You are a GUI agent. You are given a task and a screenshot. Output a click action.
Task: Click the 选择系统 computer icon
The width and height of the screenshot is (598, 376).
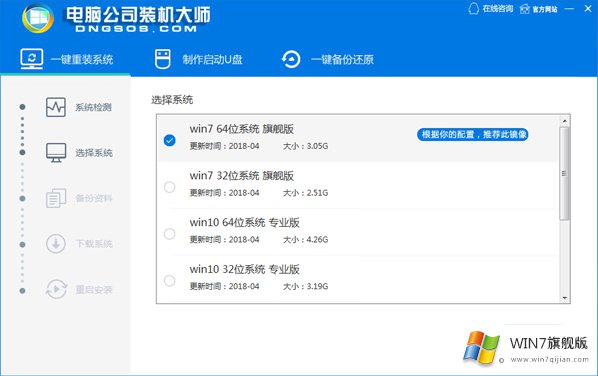pos(56,153)
